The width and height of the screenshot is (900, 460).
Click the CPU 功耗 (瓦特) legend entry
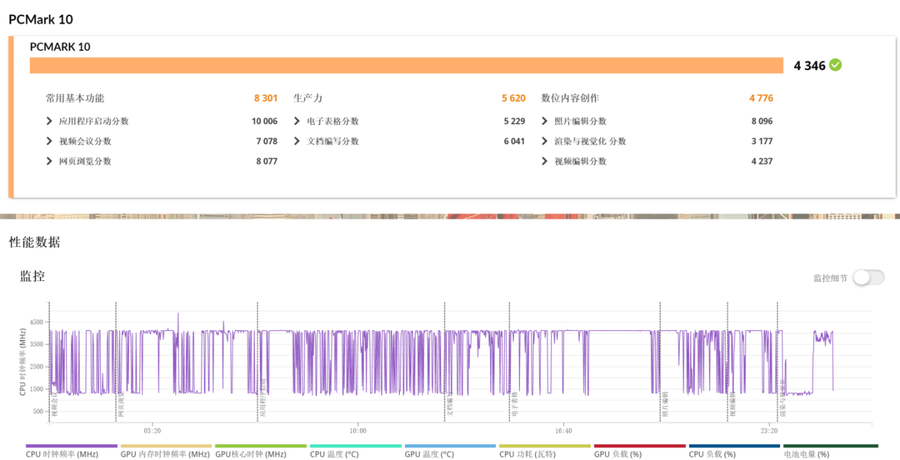coord(544,454)
